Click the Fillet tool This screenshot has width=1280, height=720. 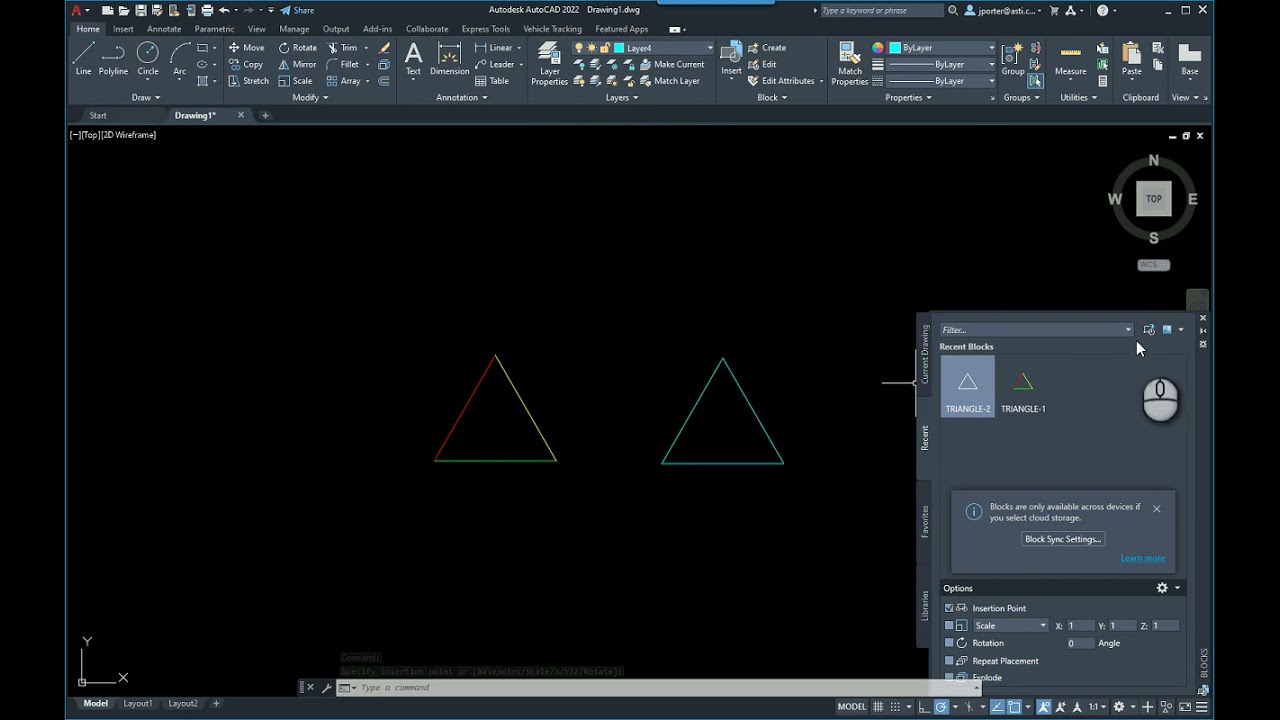pos(342,64)
